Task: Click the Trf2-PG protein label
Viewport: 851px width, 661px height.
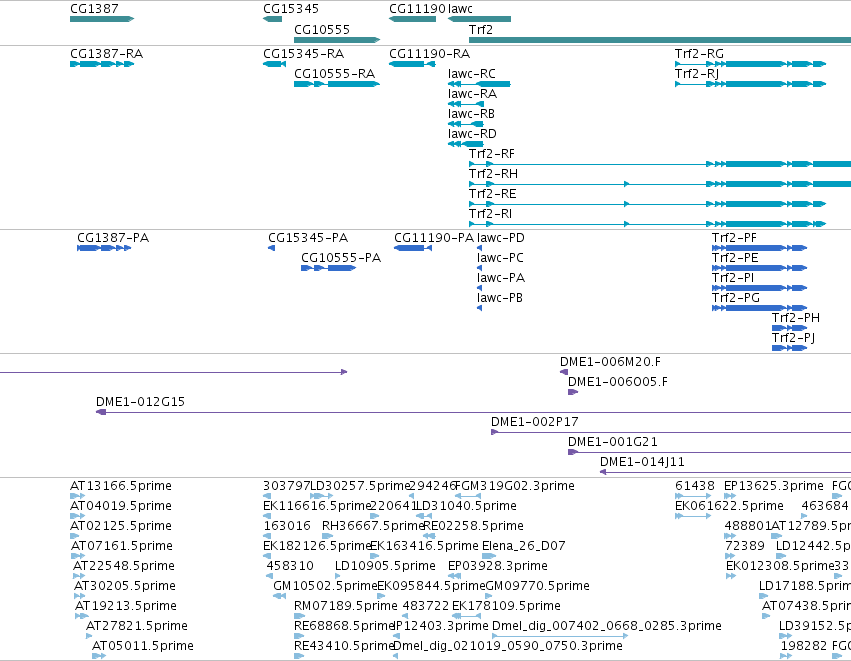Action: (736, 298)
